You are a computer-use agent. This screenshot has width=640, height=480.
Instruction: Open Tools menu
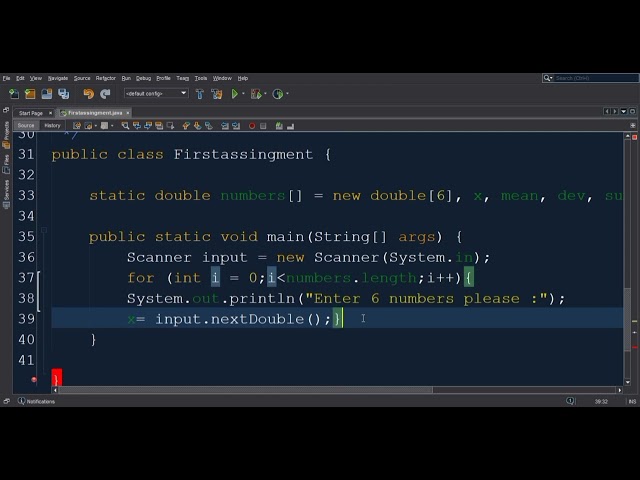pyautogui.click(x=201, y=78)
